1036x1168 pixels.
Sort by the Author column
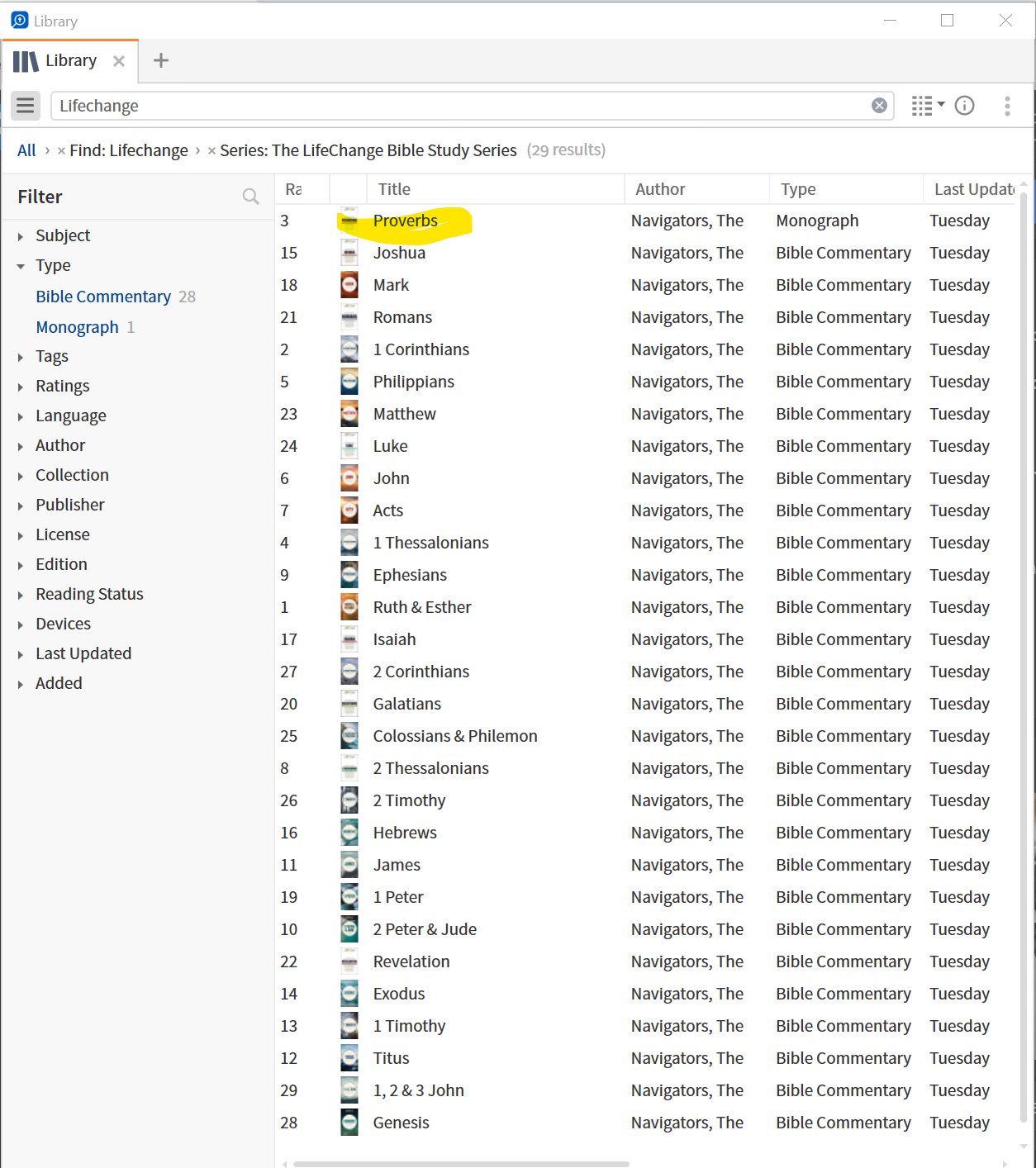pos(696,189)
